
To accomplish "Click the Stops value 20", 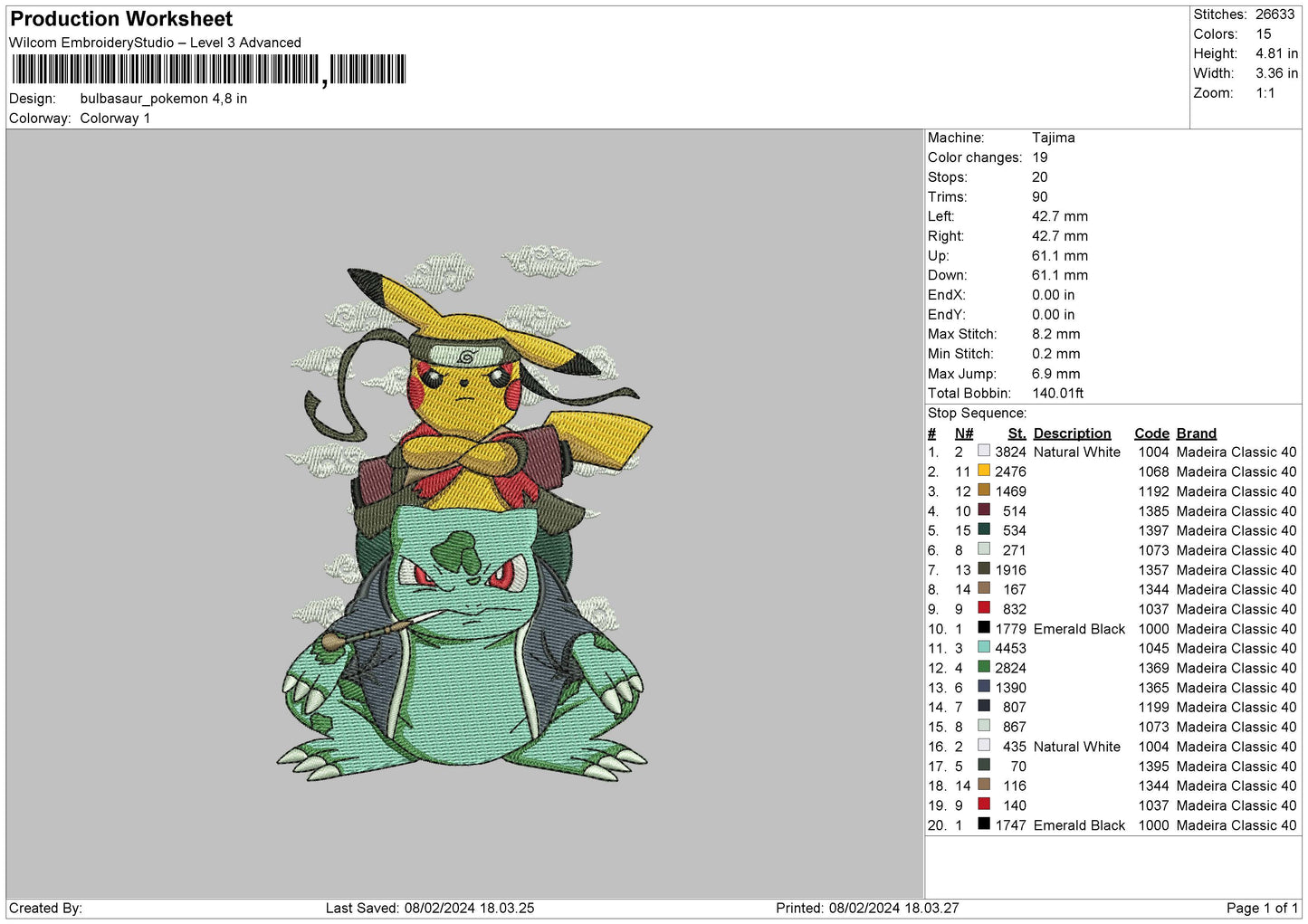I will click(x=1040, y=177).
